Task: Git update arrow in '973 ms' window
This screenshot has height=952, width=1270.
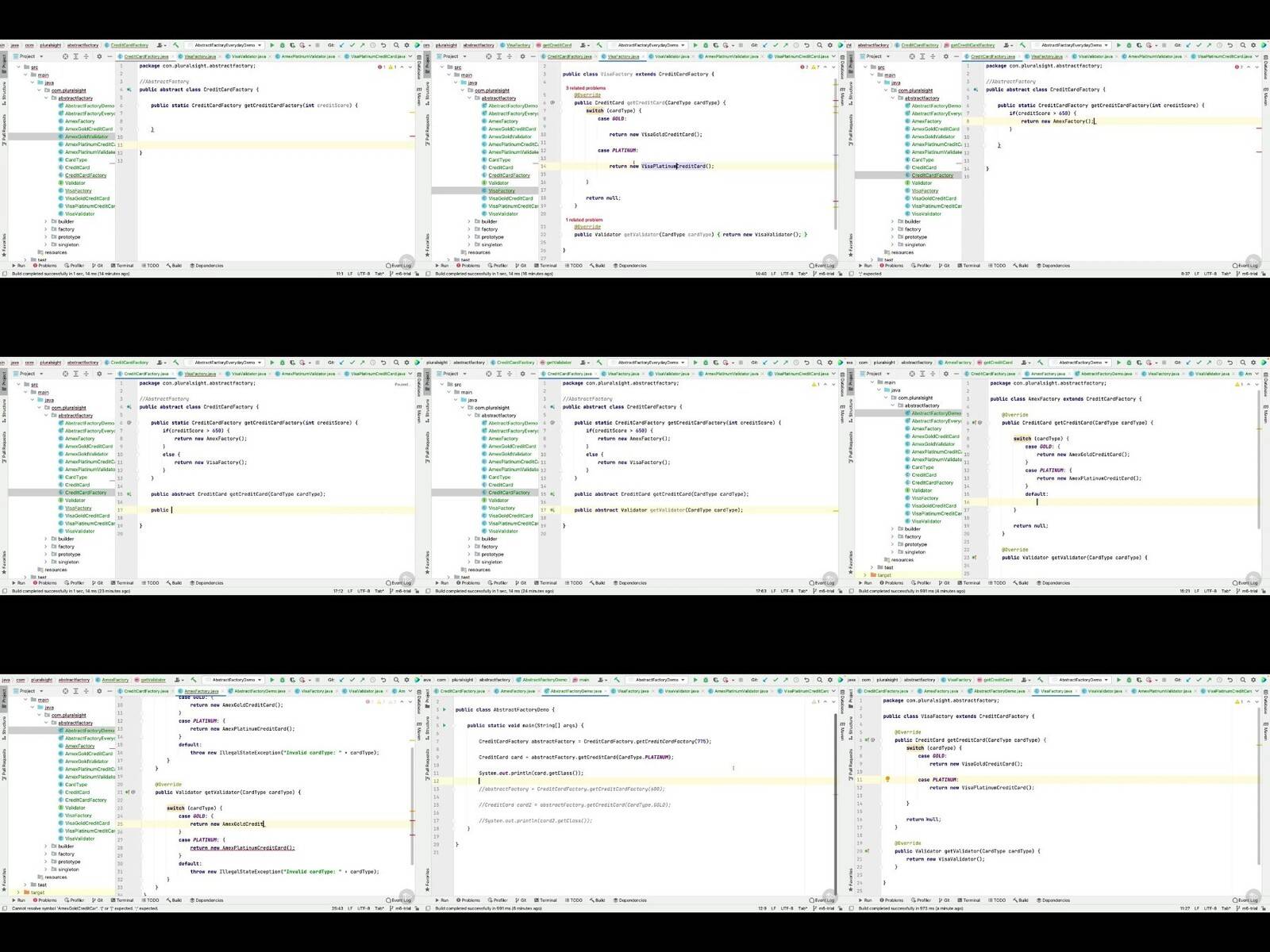Action: [x=1189, y=680]
